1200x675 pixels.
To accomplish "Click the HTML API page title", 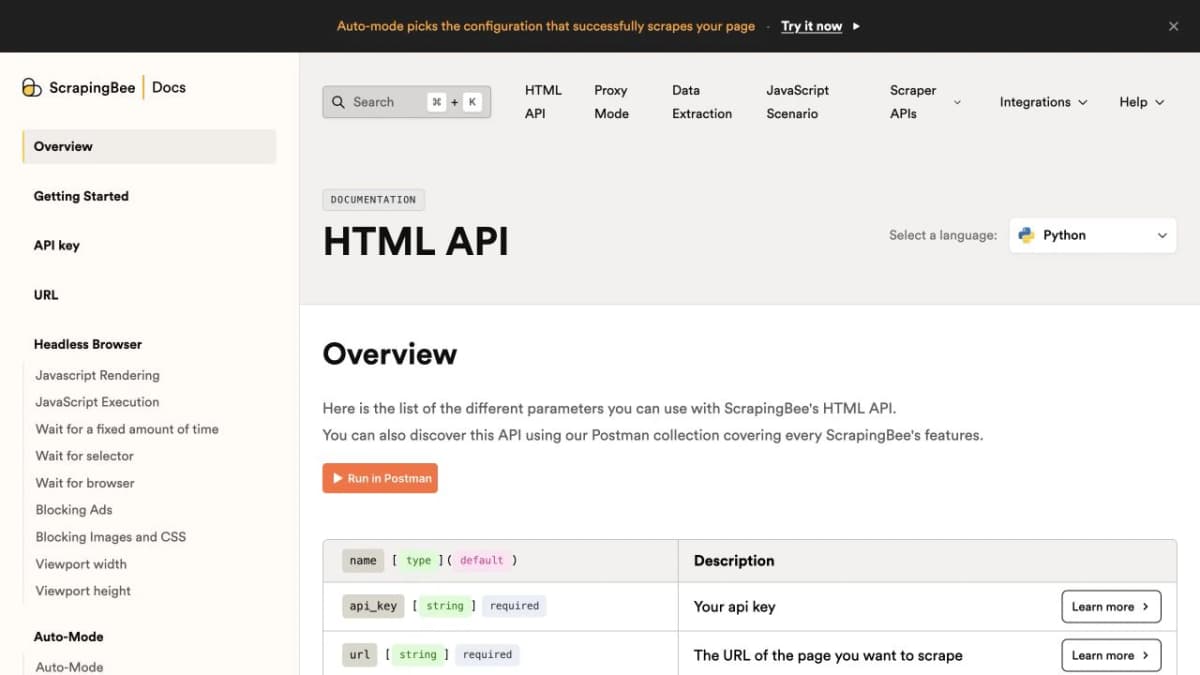I will click(x=416, y=242).
